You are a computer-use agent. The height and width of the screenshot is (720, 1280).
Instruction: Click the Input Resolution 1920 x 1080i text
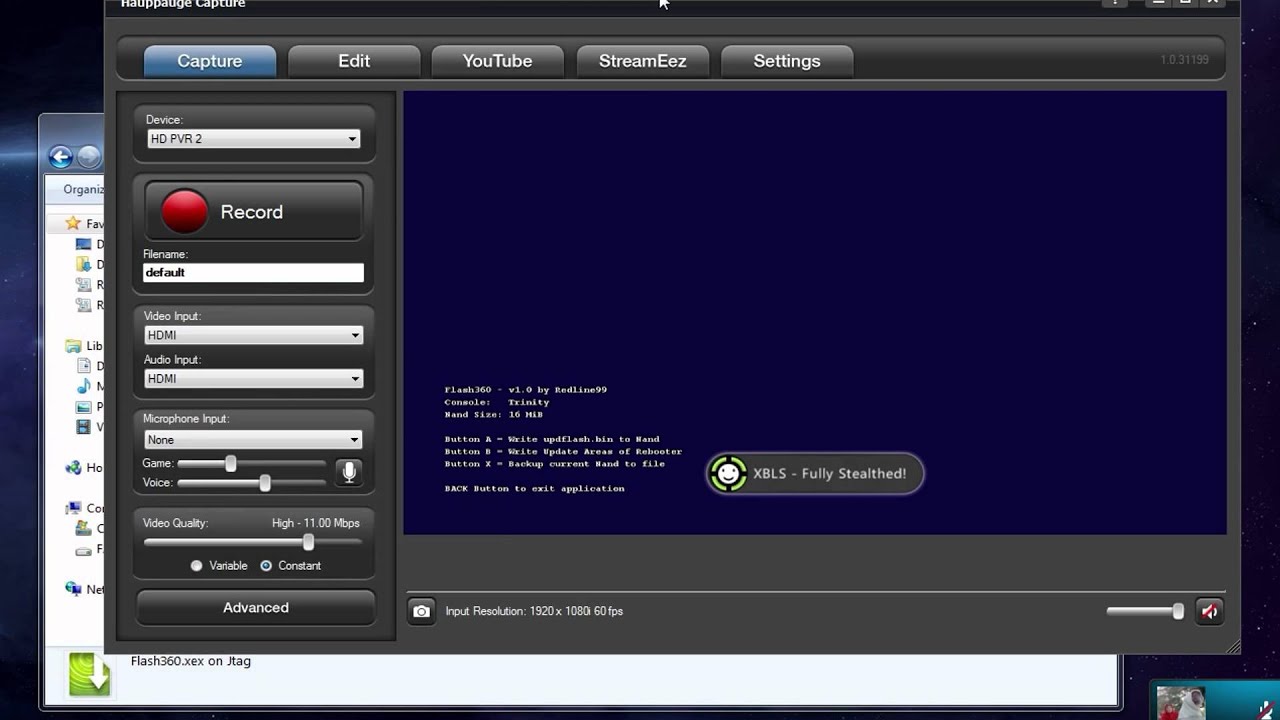(534, 611)
